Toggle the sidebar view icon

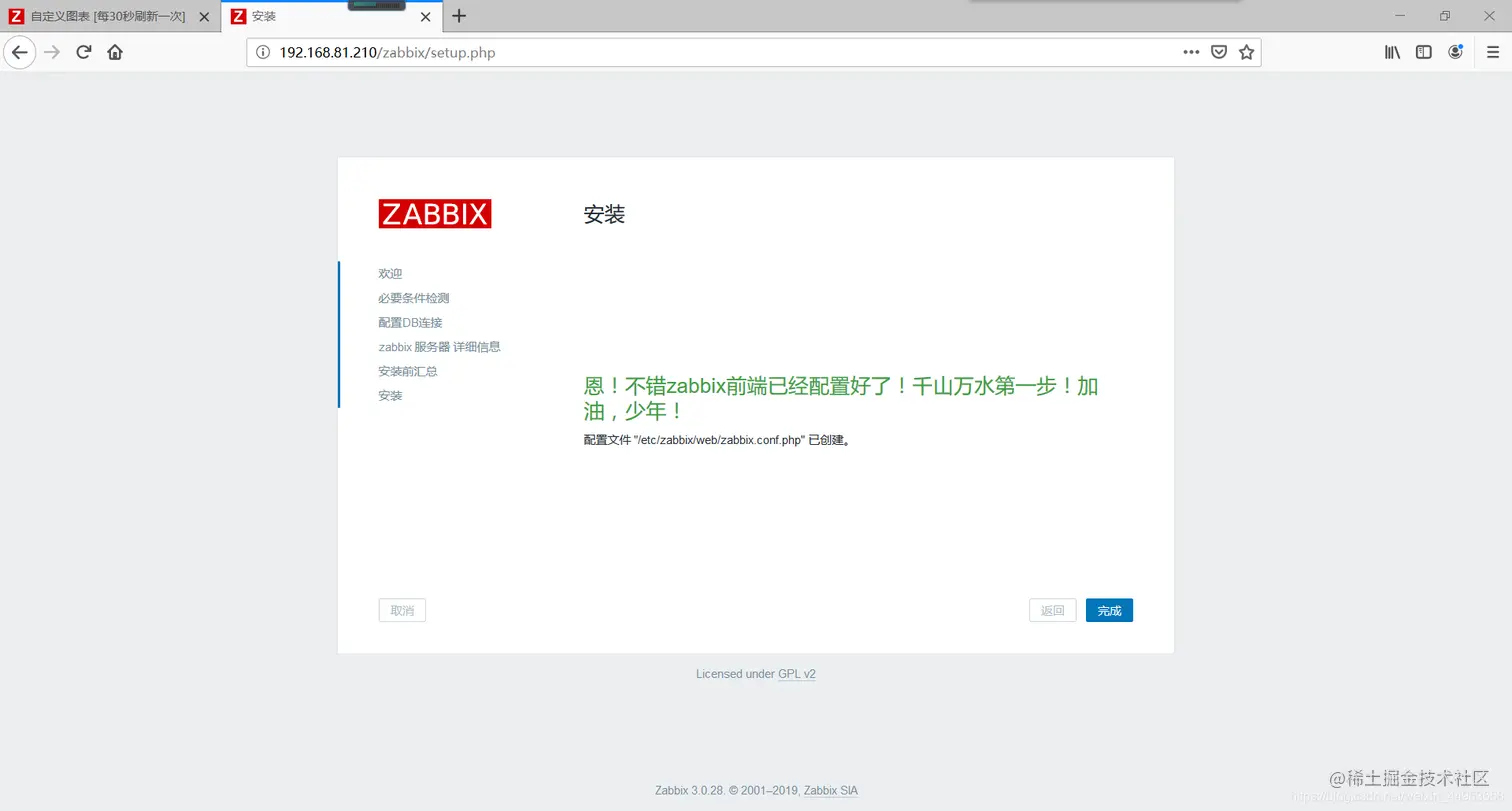pos(1424,52)
